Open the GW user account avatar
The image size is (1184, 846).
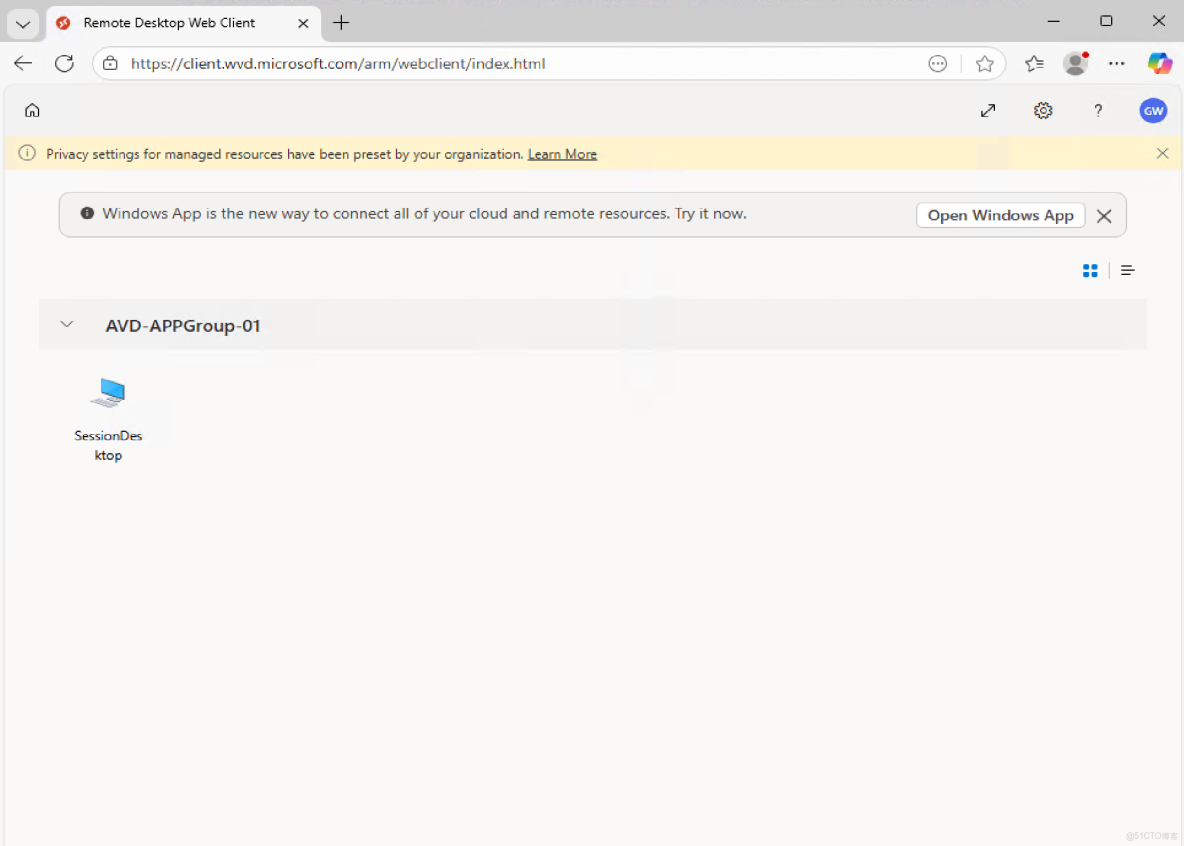click(x=1153, y=110)
